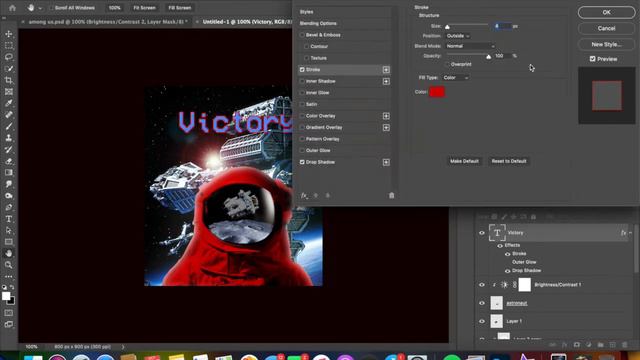Click the delete effect trash icon in Layer Style
640x360 pixels.
tap(391, 196)
